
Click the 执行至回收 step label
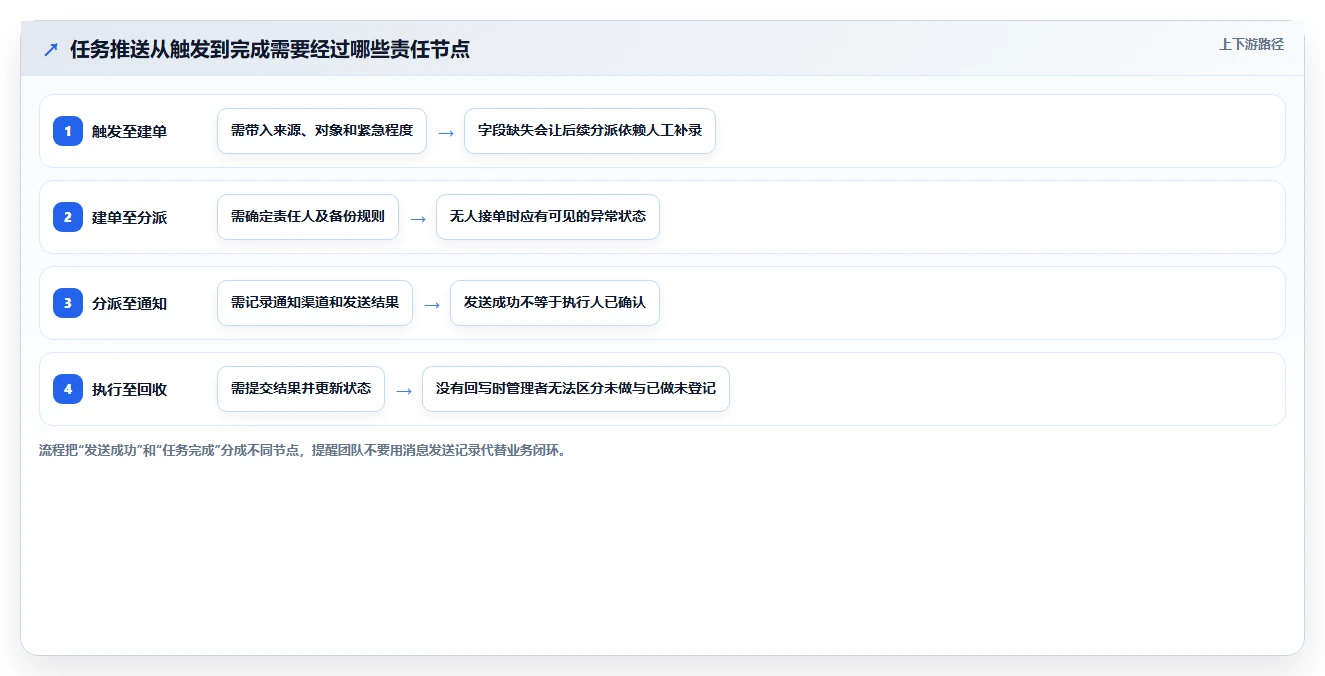[130, 389]
